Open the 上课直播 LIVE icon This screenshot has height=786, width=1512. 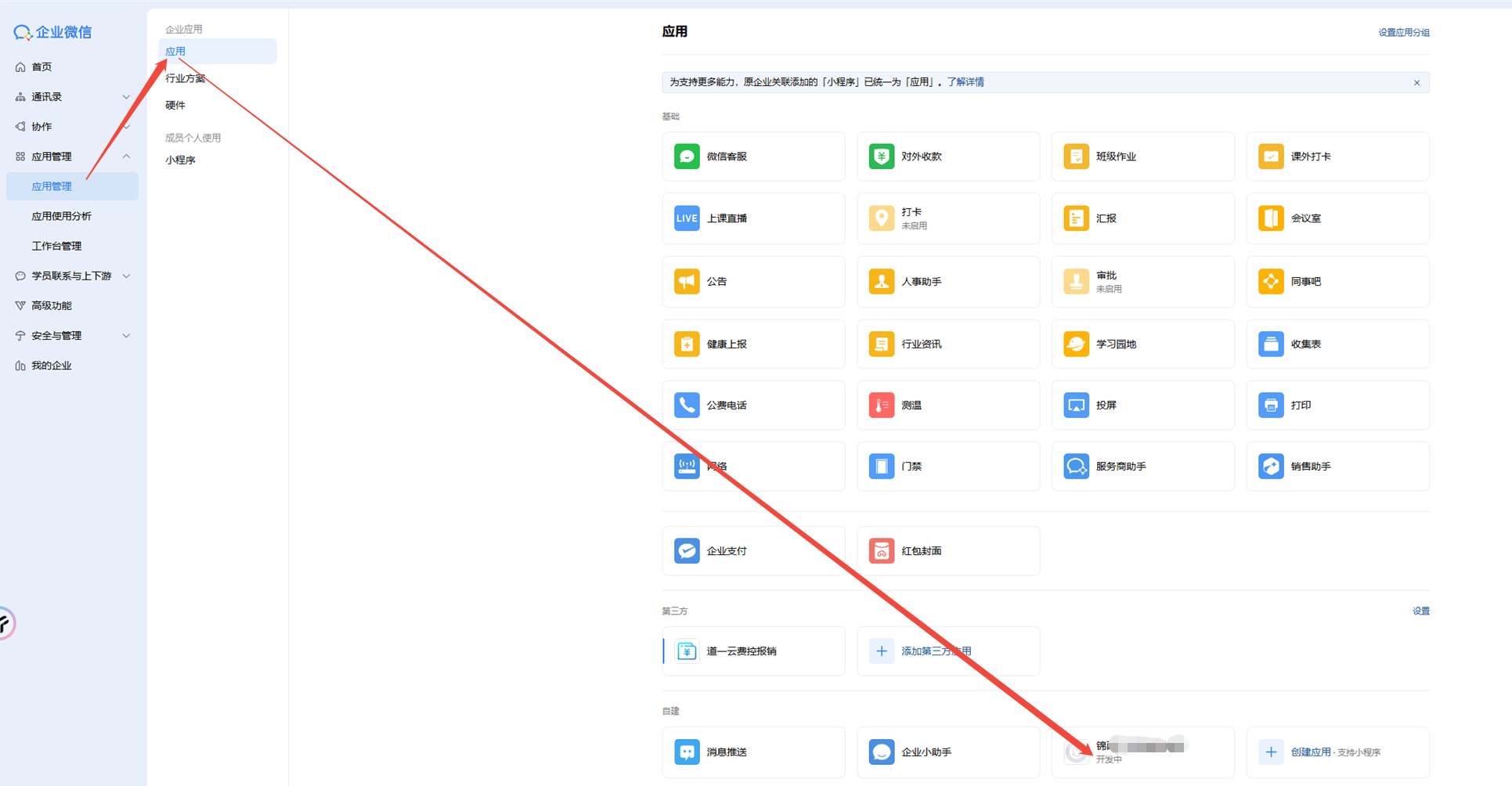point(687,218)
